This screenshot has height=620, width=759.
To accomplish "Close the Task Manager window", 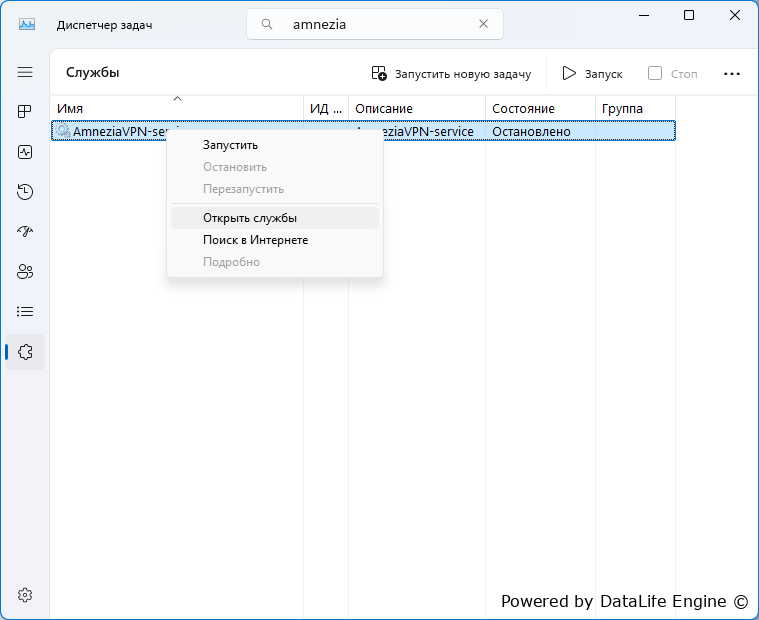I will (x=735, y=15).
